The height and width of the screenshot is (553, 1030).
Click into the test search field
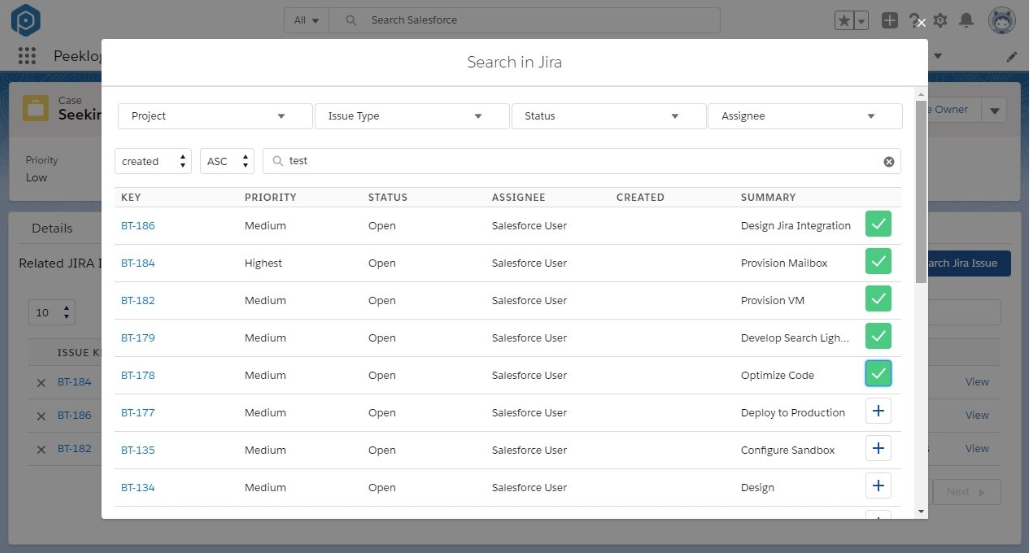(x=581, y=162)
